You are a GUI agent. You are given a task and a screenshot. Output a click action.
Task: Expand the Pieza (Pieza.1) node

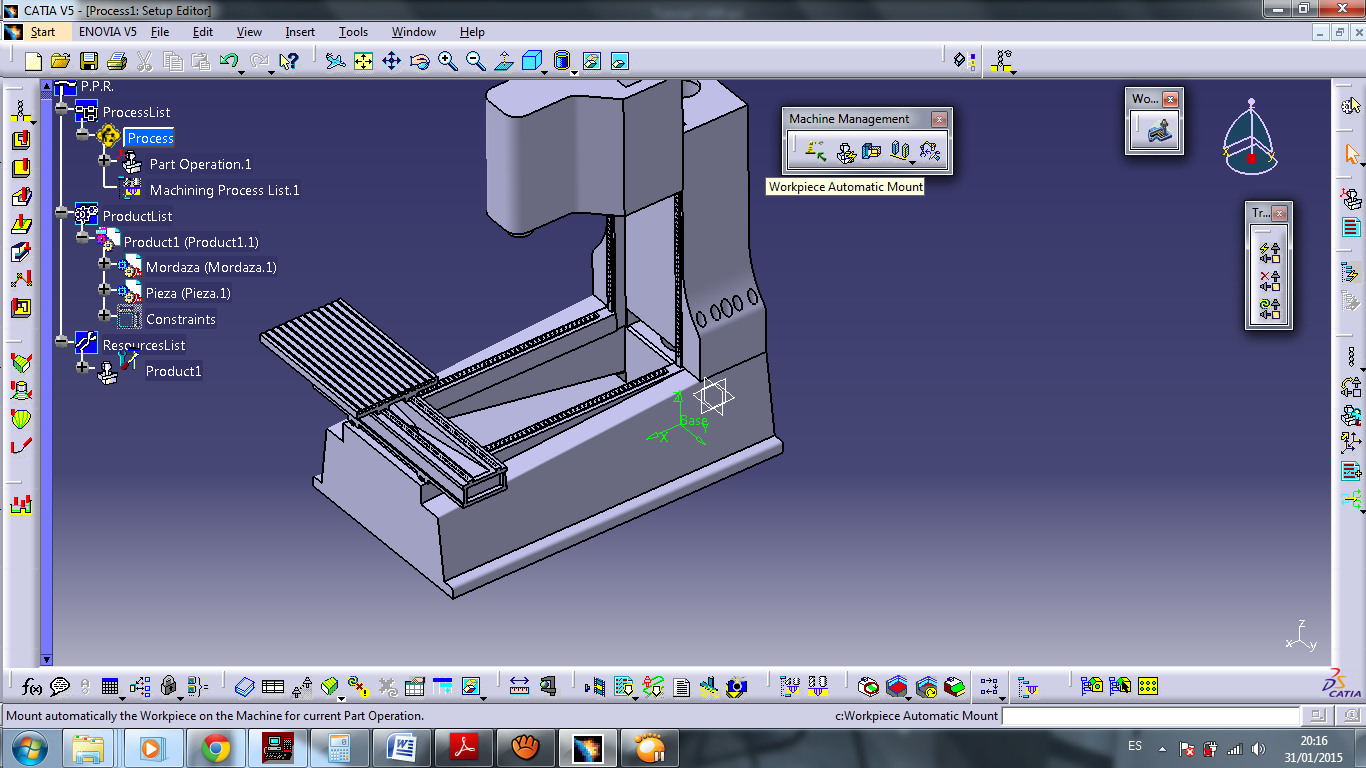pyautogui.click(x=104, y=289)
